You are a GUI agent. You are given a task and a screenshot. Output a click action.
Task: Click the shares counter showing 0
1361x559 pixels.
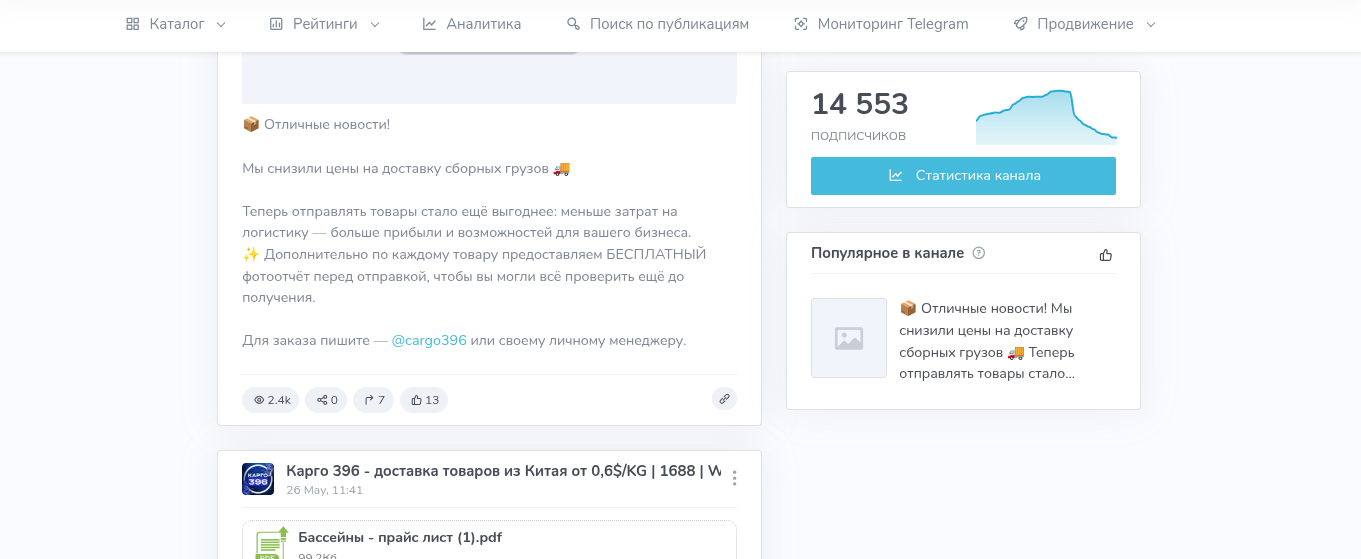pyautogui.click(x=326, y=400)
